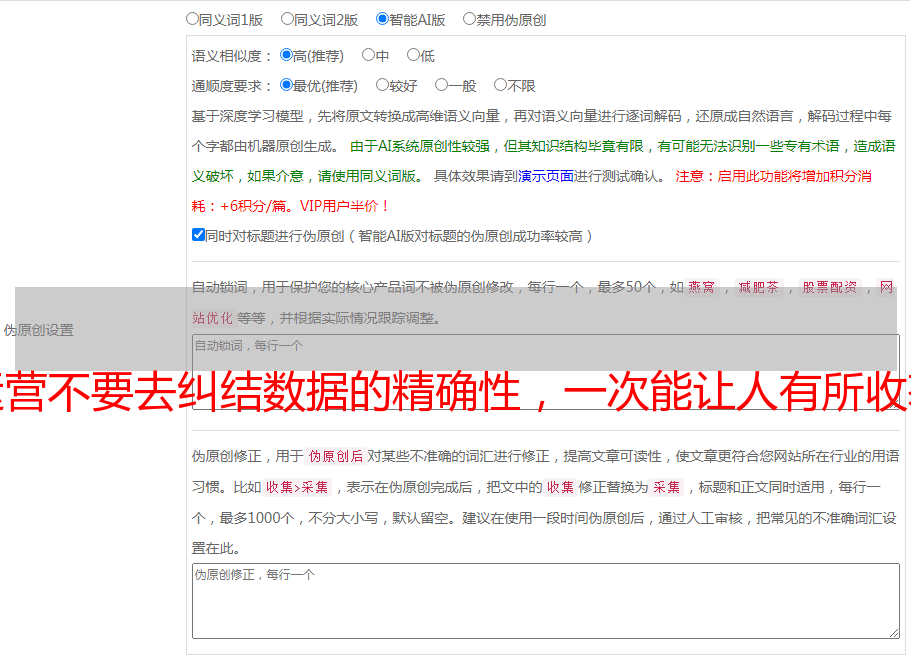Open the 演示页面 link

point(545,176)
